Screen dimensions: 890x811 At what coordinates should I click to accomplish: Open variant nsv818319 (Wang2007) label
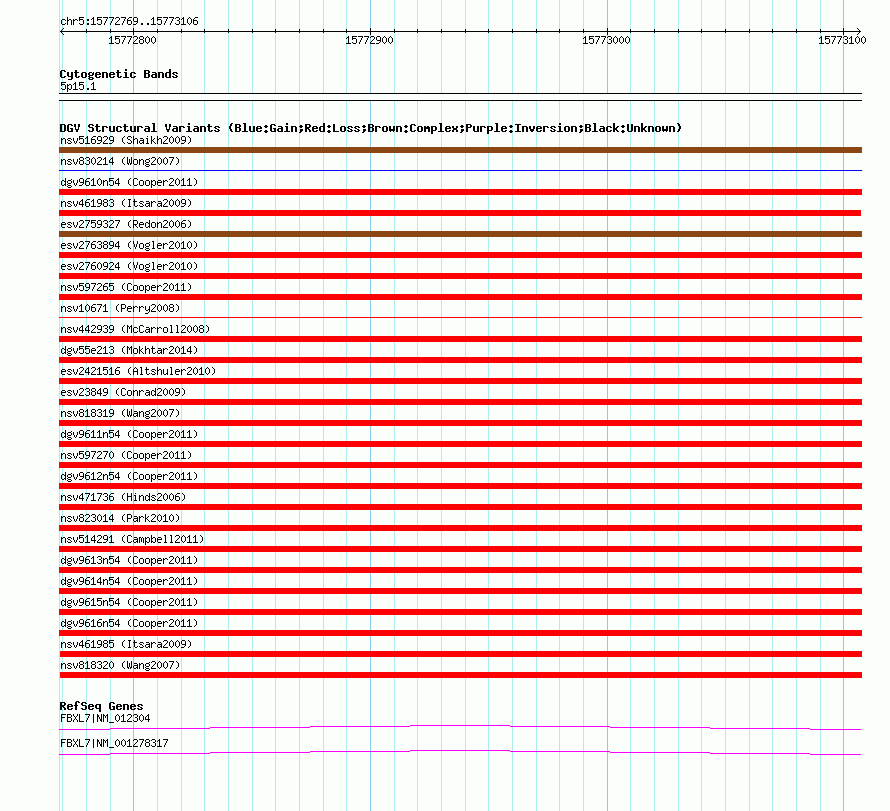click(120, 413)
